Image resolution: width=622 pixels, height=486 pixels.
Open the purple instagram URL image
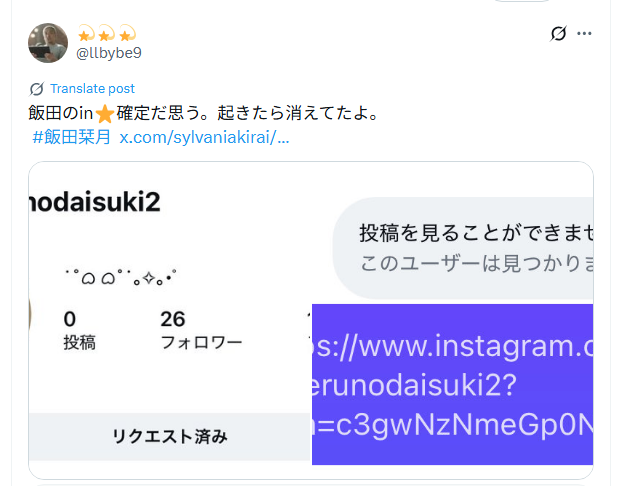point(452,384)
